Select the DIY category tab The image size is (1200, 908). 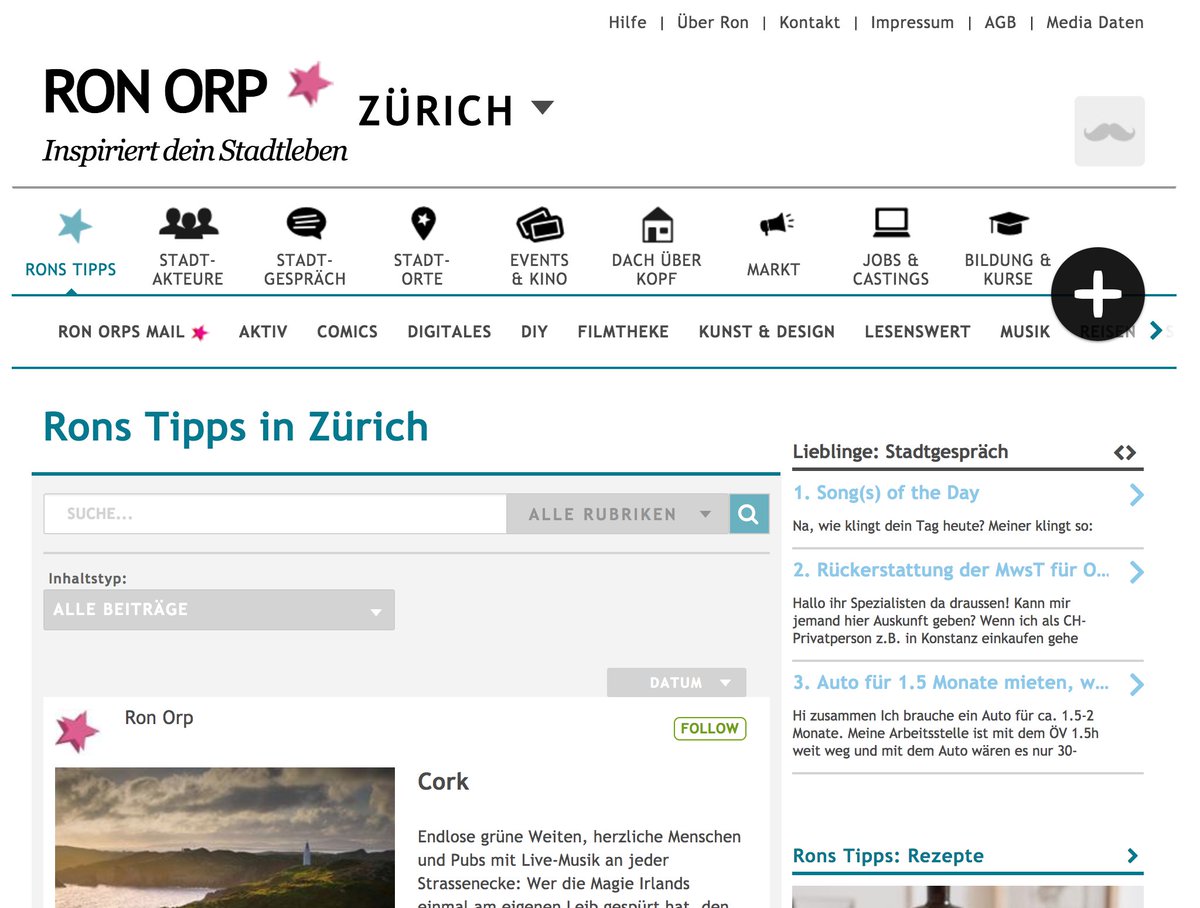click(x=534, y=332)
